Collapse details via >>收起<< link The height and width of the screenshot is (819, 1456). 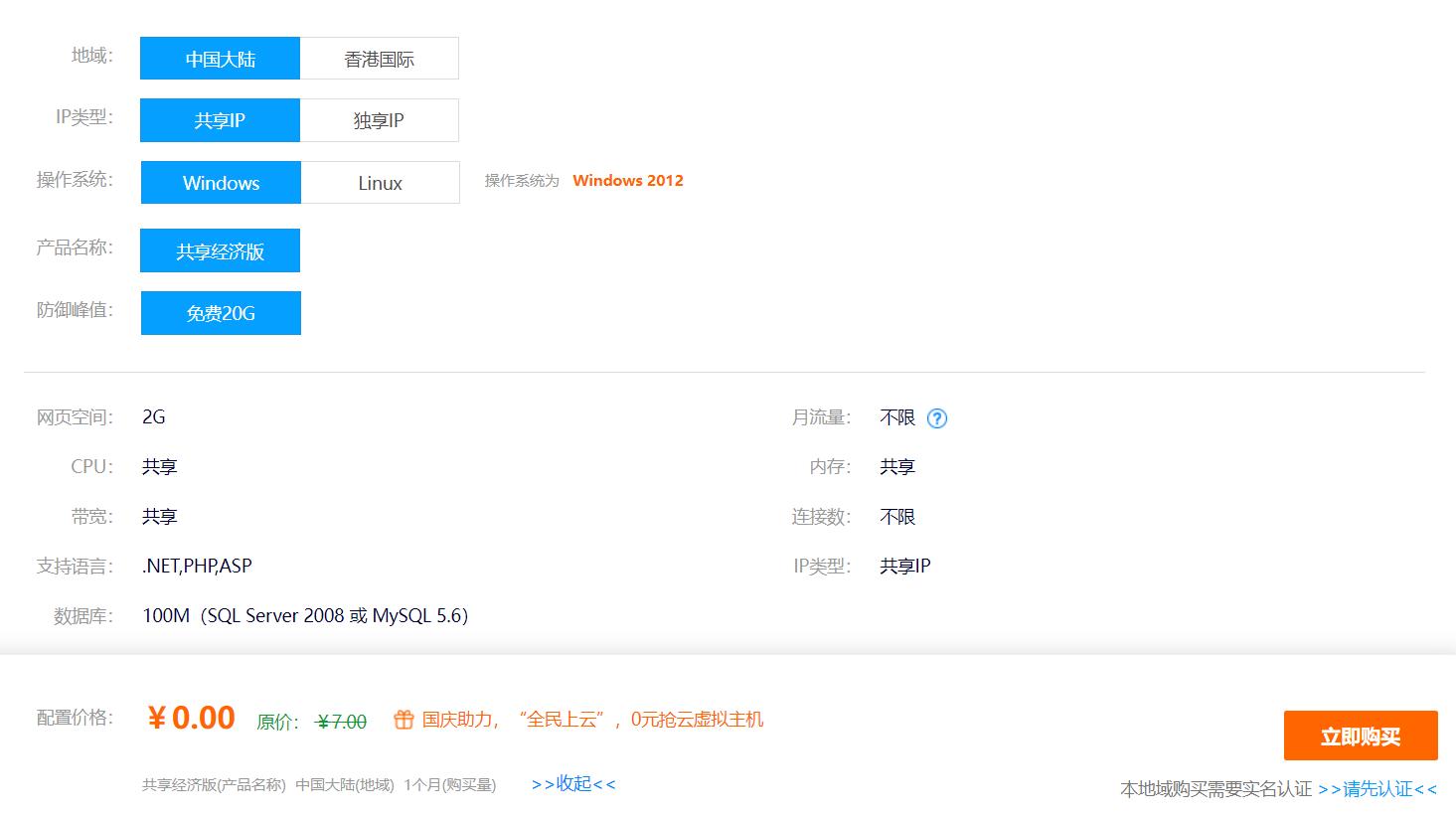click(x=573, y=784)
